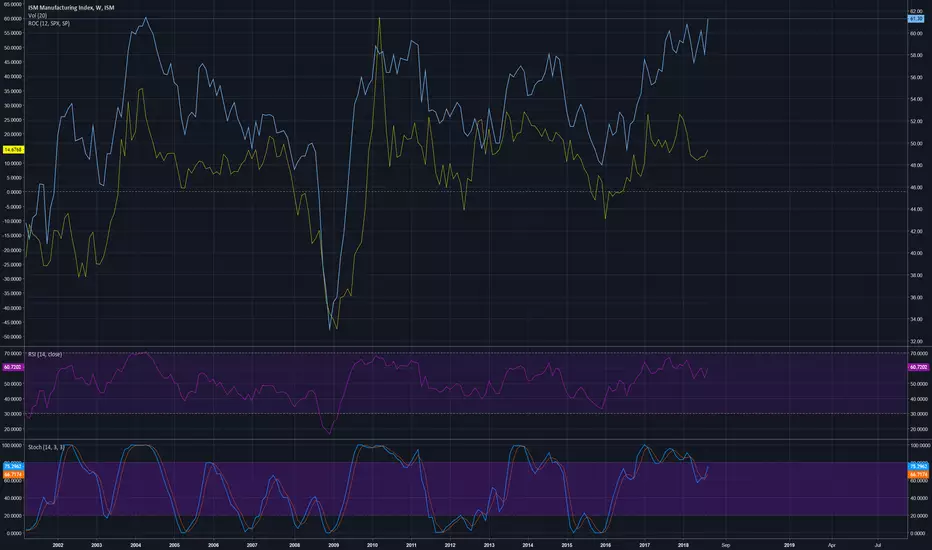The image size is (932, 550).
Task: Click the 2015 label on time axis
Action: [x=567, y=545]
